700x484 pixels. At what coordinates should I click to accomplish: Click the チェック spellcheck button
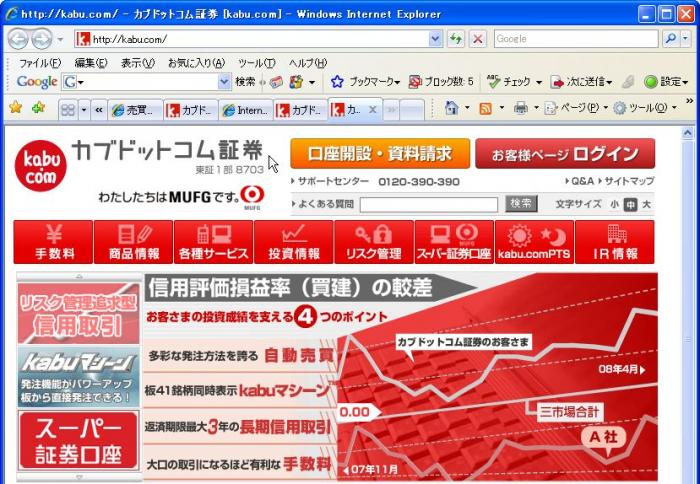tap(508, 82)
